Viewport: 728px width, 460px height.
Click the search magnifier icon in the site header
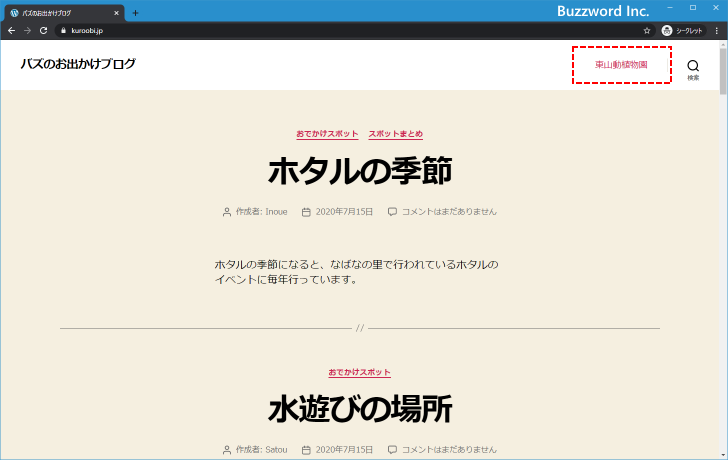point(693,66)
